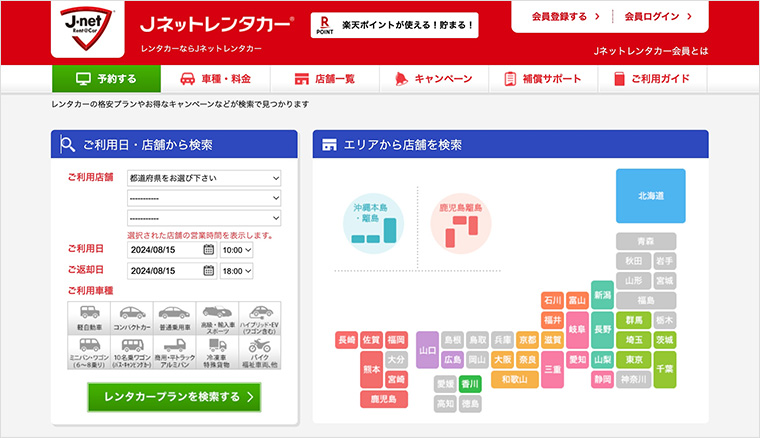Screen dimensions: 760x438
Task: Select 鹿児島 on the area map
Action: tap(384, 399)
